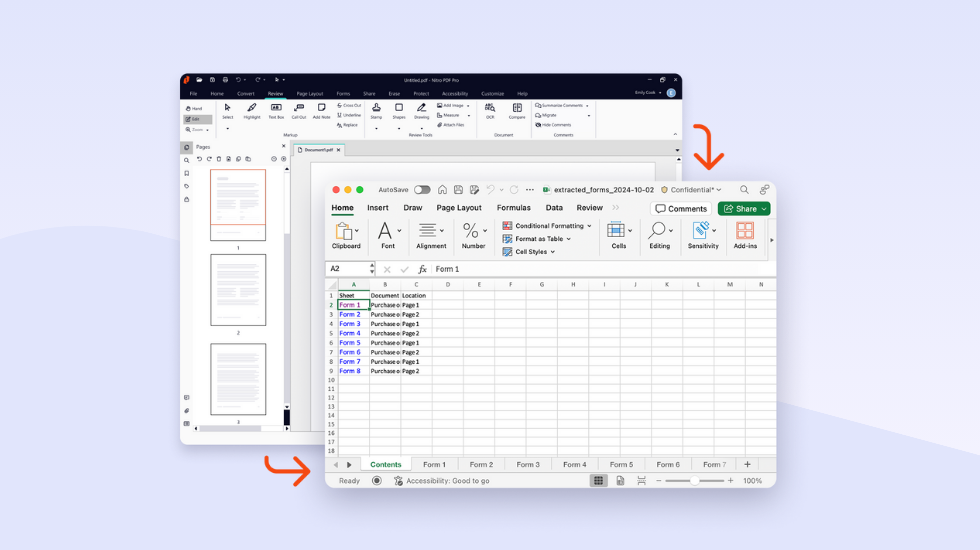Screen dimensions: 980x550
Task: Click the Add Note tool
Action: pyautogui.click(x=321, y=110)
